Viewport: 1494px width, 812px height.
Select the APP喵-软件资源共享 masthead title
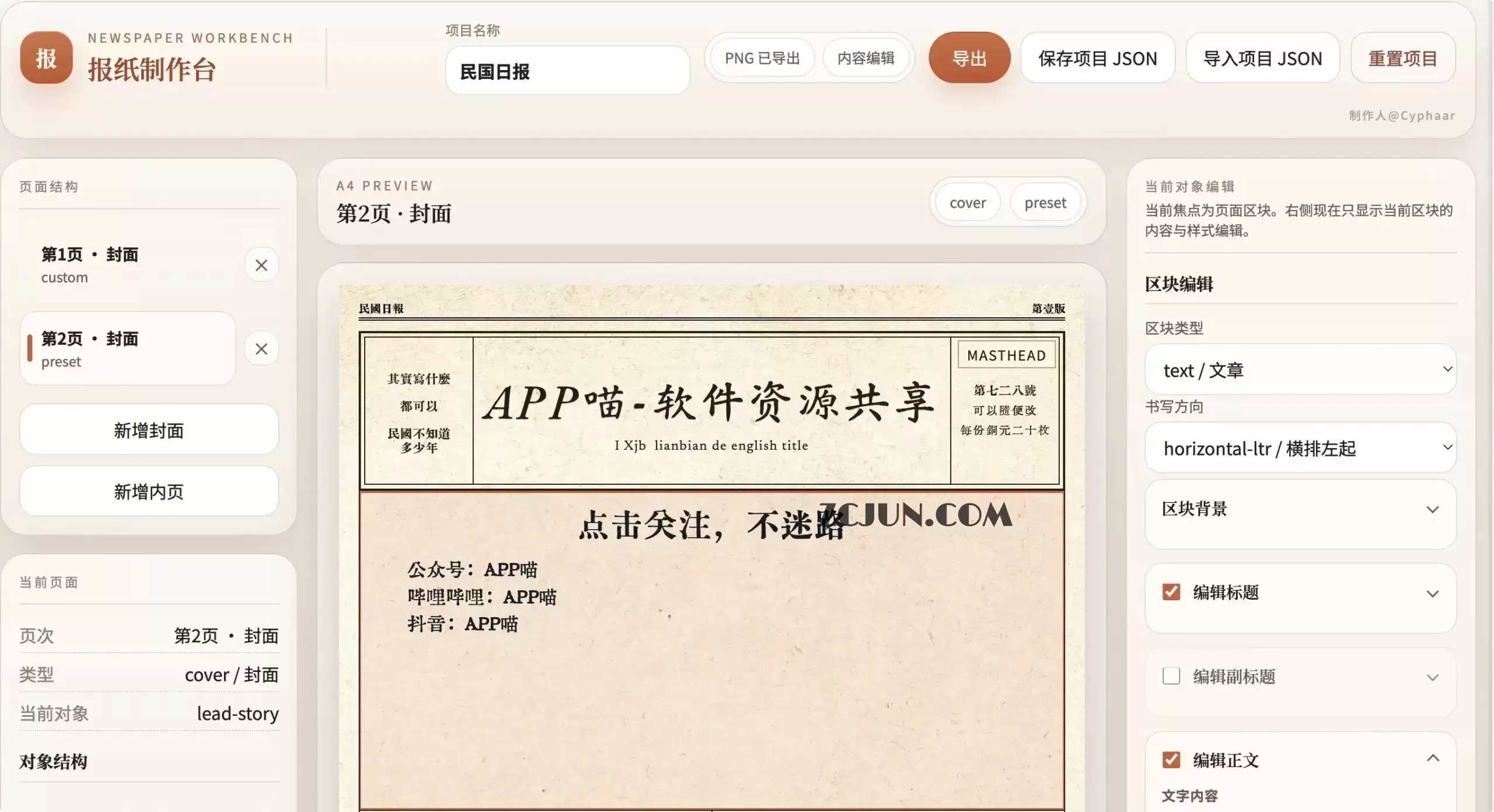(x=710, y=402)
